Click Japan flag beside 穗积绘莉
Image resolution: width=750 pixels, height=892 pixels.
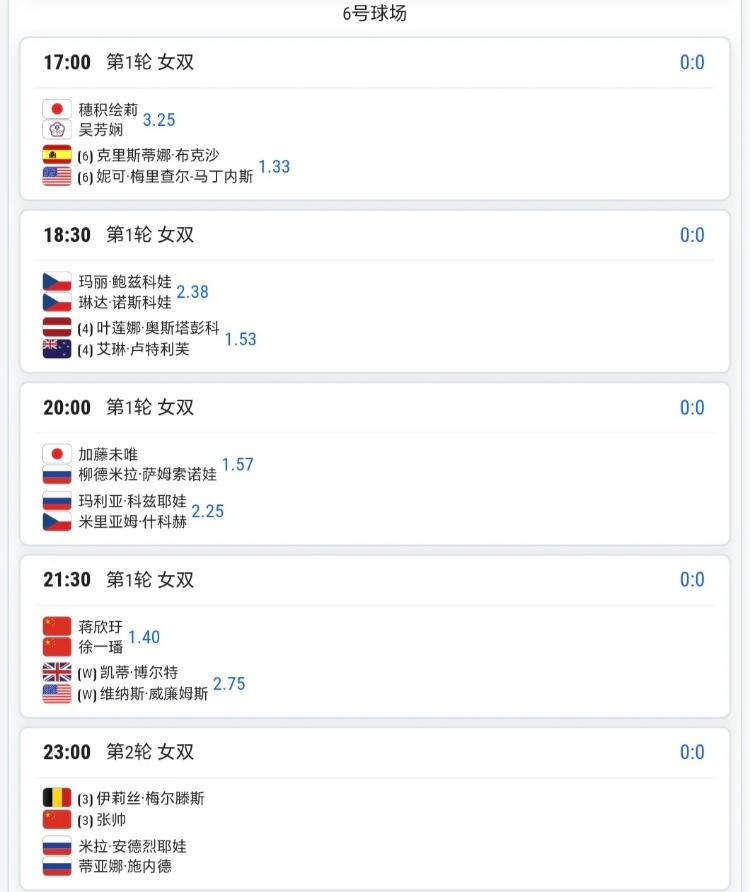pos(57,109)
